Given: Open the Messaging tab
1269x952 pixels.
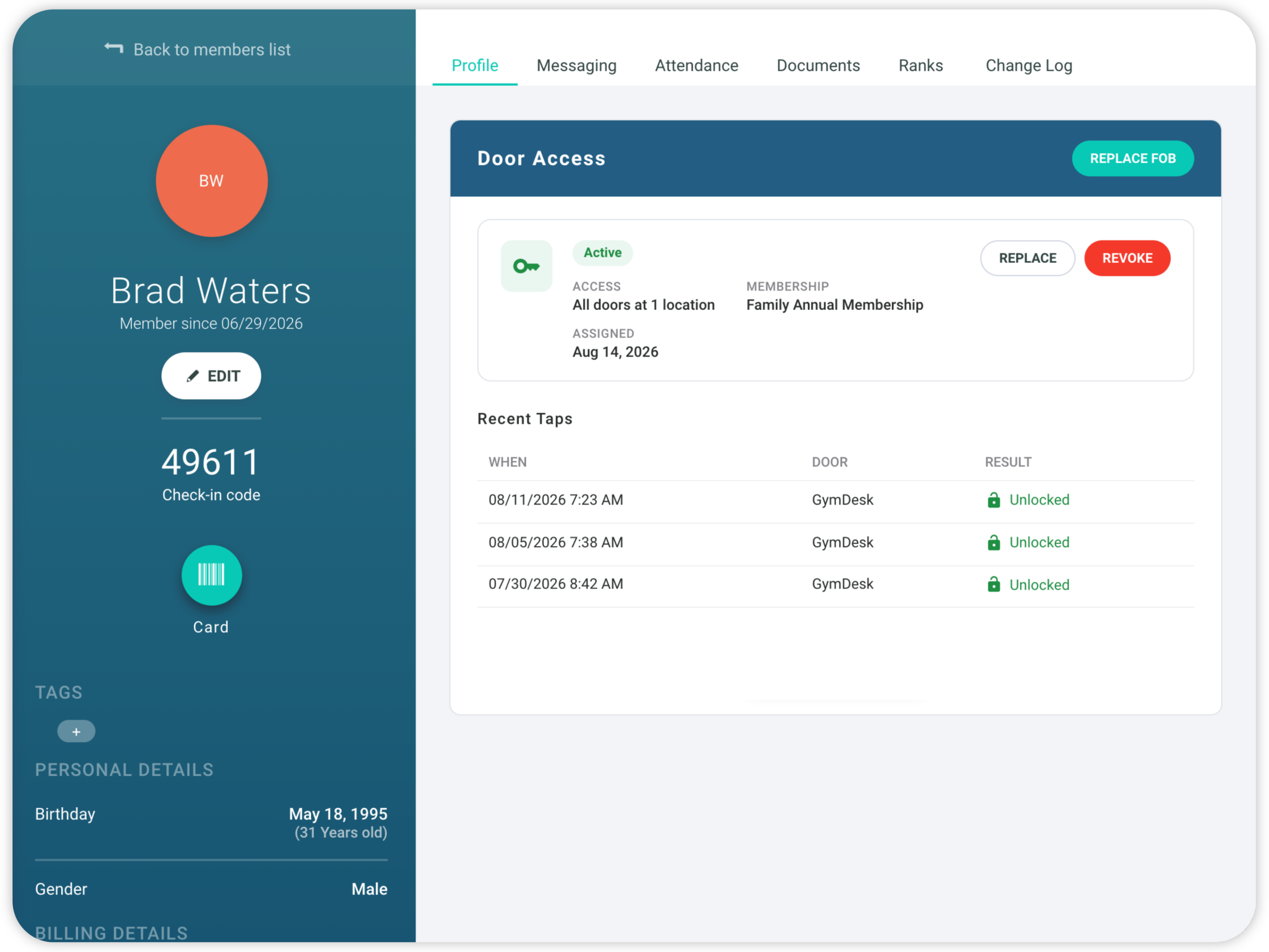Looking at the screenshot, I should pyautogui.click(x=576, y=65).
